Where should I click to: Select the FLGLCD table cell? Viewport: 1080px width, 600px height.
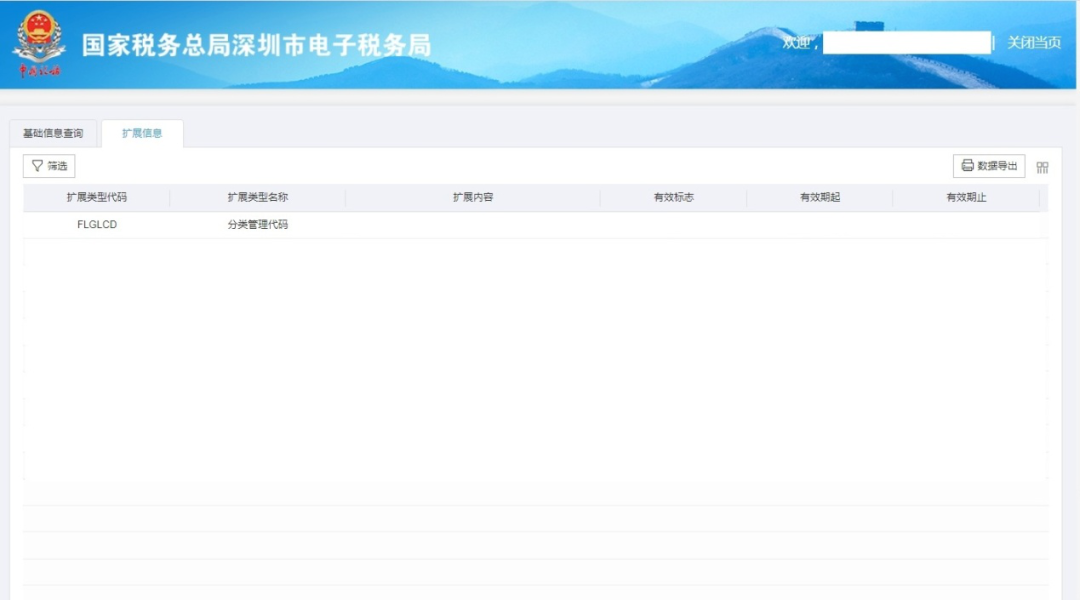[x=96, y=225]
